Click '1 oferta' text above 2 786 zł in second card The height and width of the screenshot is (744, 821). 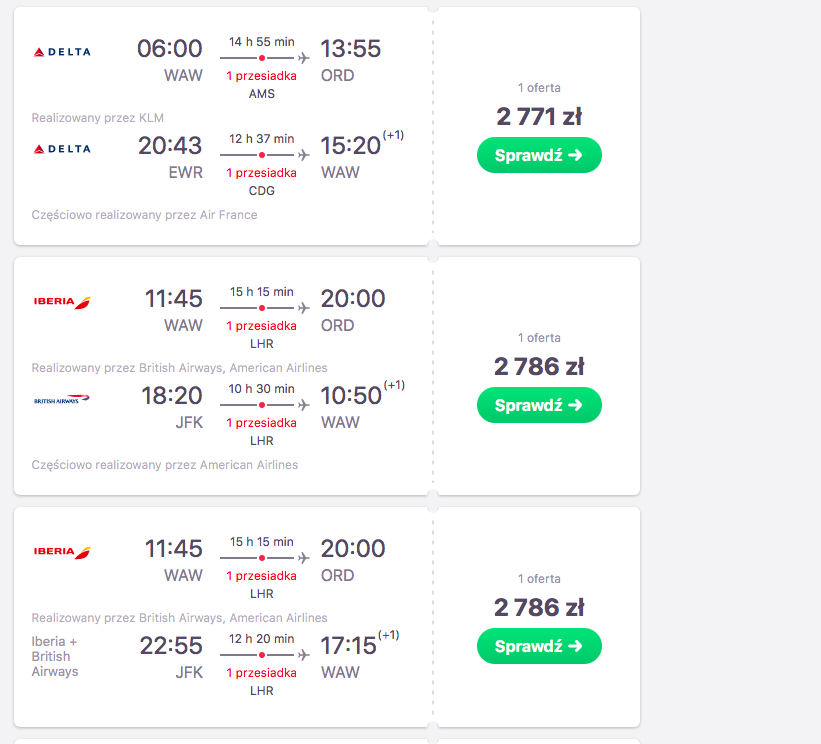539,338
